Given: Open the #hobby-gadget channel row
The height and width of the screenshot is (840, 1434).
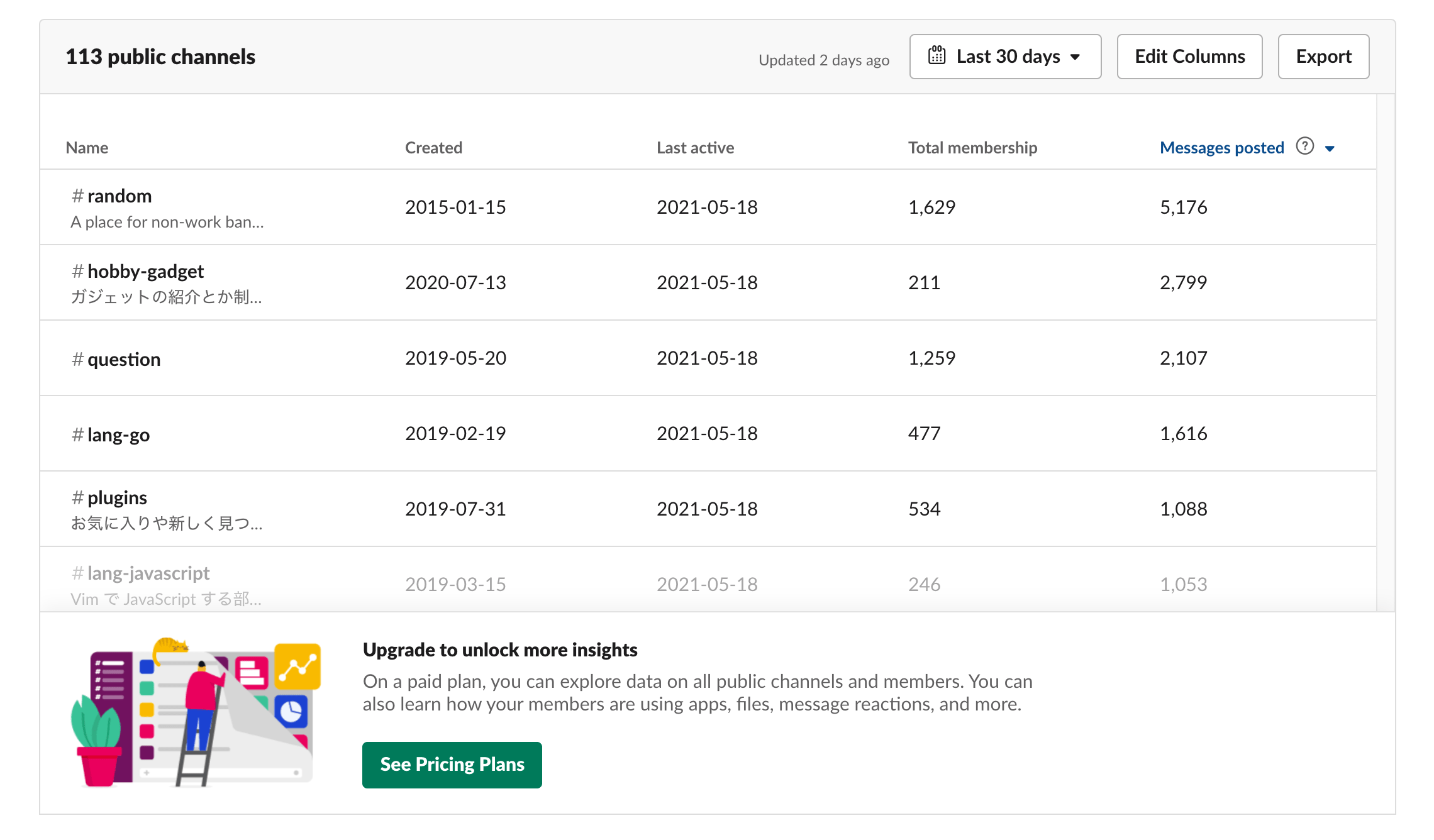Looking at the screenshot, I should click(x=145, y=272).
